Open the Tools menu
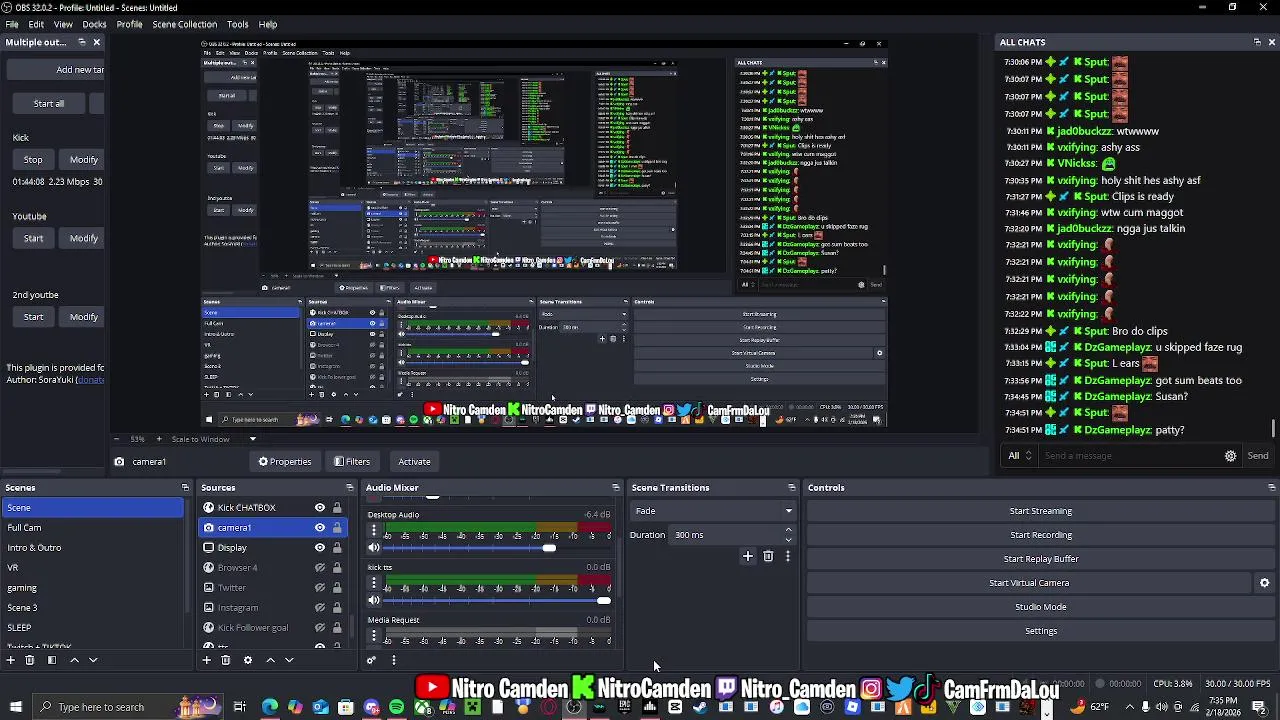The width and height of the screenshot is (1280, 720). pos(237,24)
